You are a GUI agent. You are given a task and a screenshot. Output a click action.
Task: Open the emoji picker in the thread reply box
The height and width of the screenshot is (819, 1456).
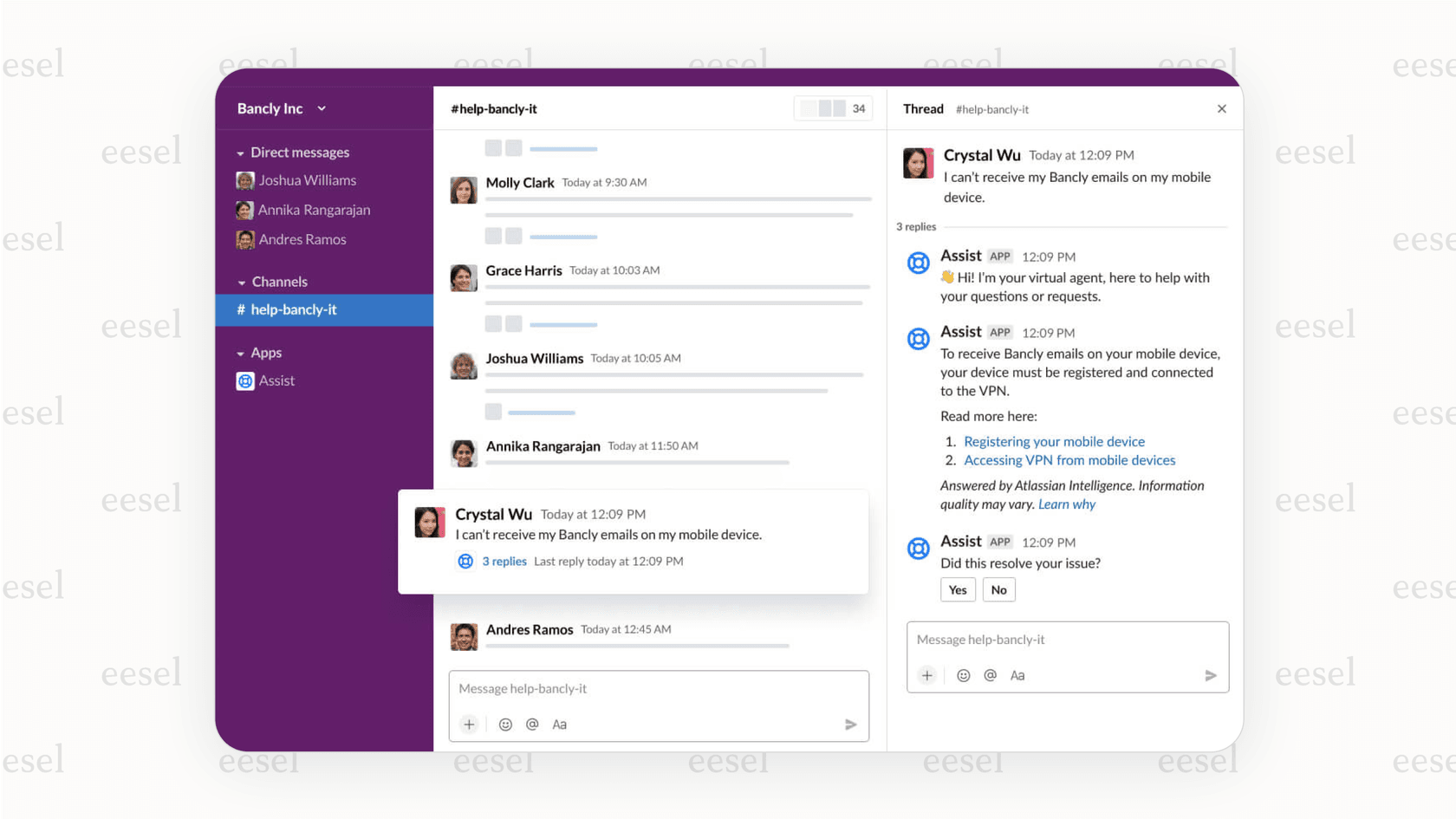[963, 675]
